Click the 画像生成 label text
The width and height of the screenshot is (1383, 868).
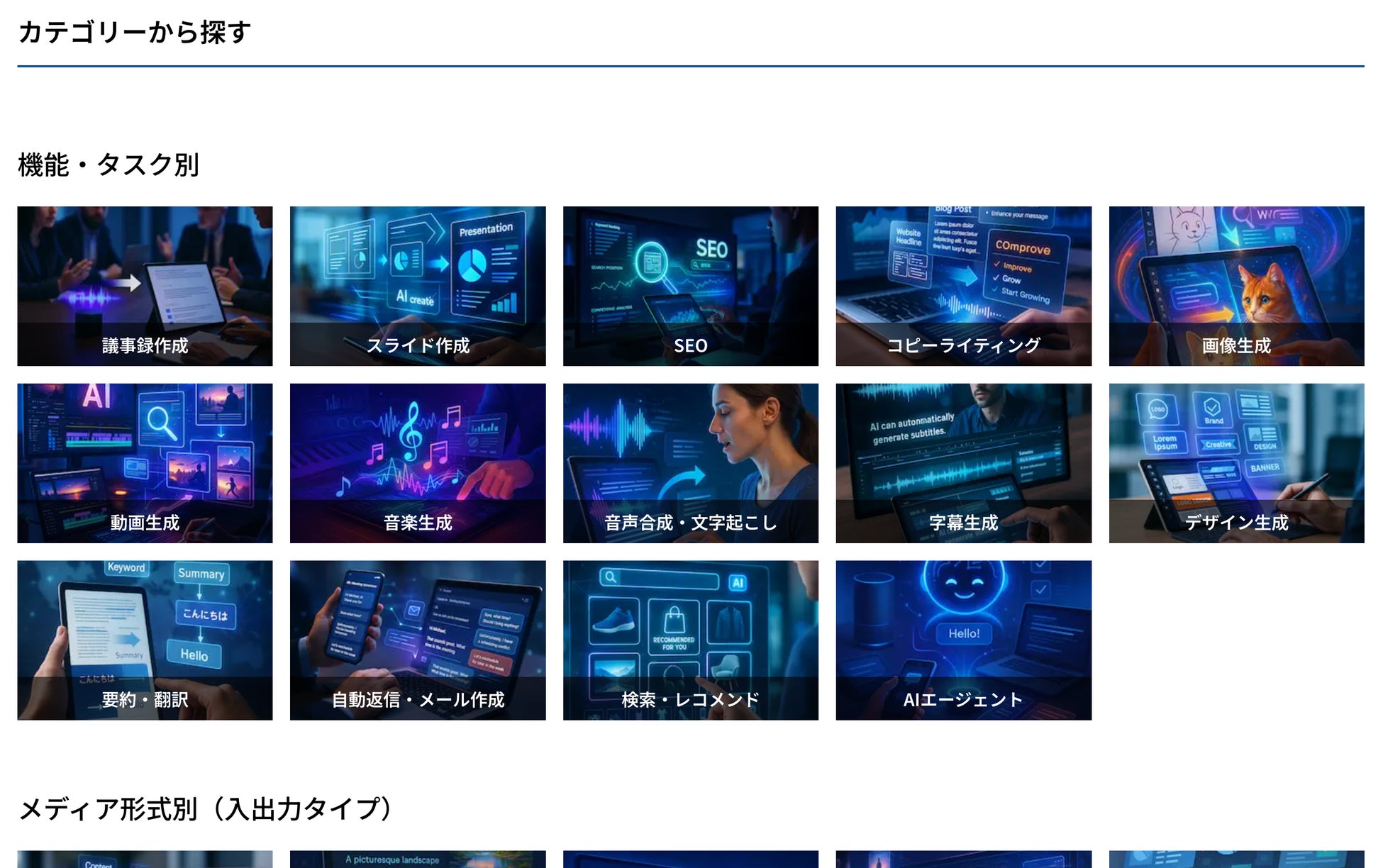coord(1236,345)
